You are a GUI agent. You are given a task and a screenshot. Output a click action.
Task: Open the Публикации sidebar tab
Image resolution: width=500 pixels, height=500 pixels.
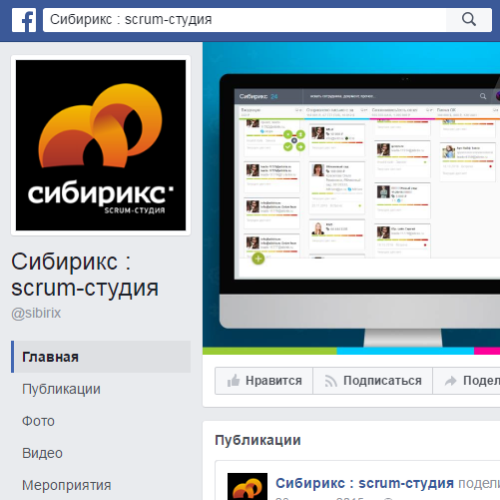point(61,389)
